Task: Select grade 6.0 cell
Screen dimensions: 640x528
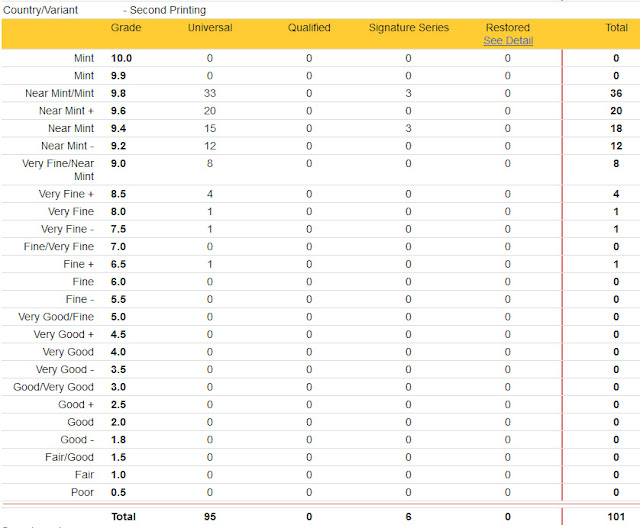Action: pyautogui.click(x=118, y=282)
